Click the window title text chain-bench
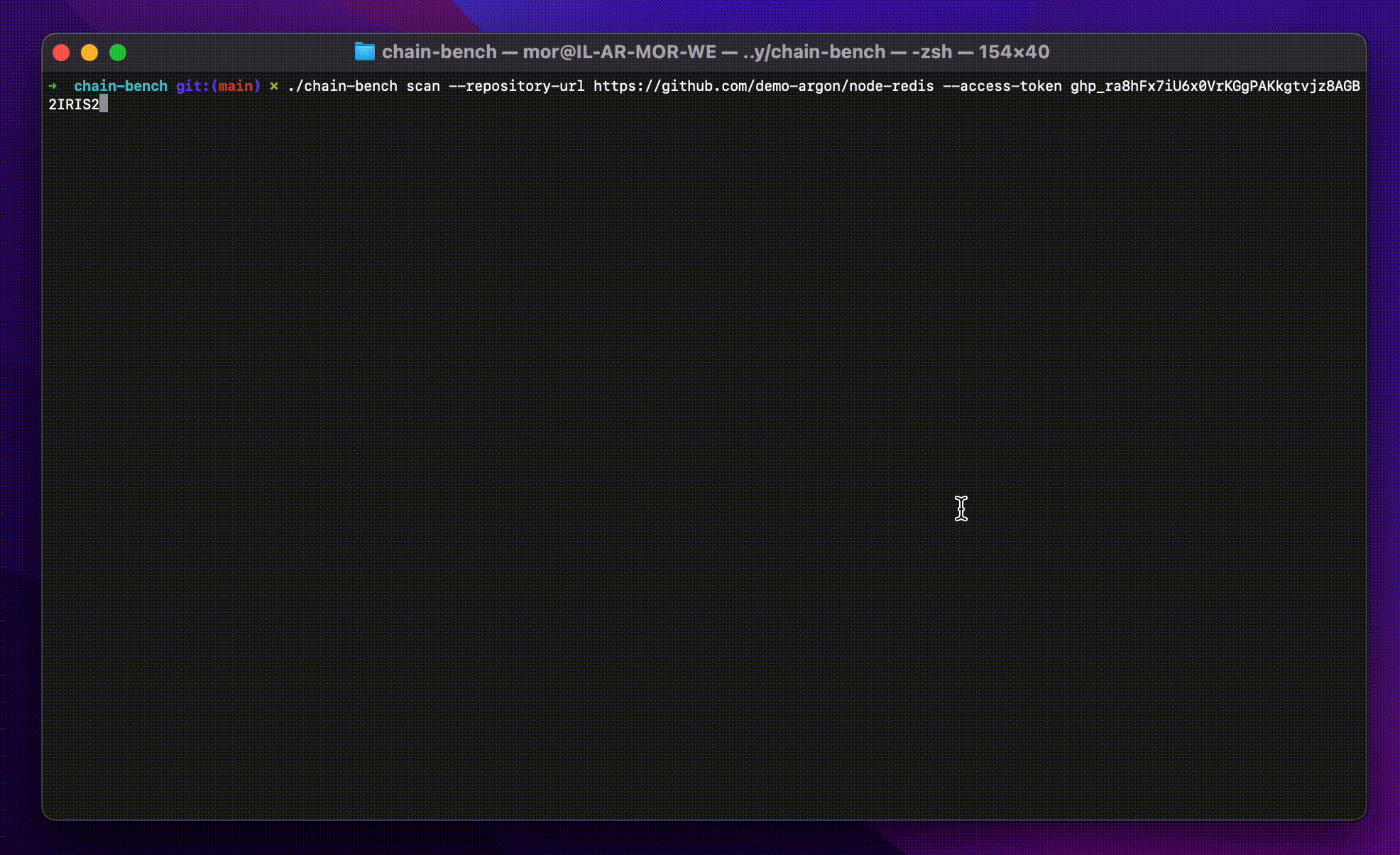The width and height of the screenshot is (1400, 855). (439, 52)
